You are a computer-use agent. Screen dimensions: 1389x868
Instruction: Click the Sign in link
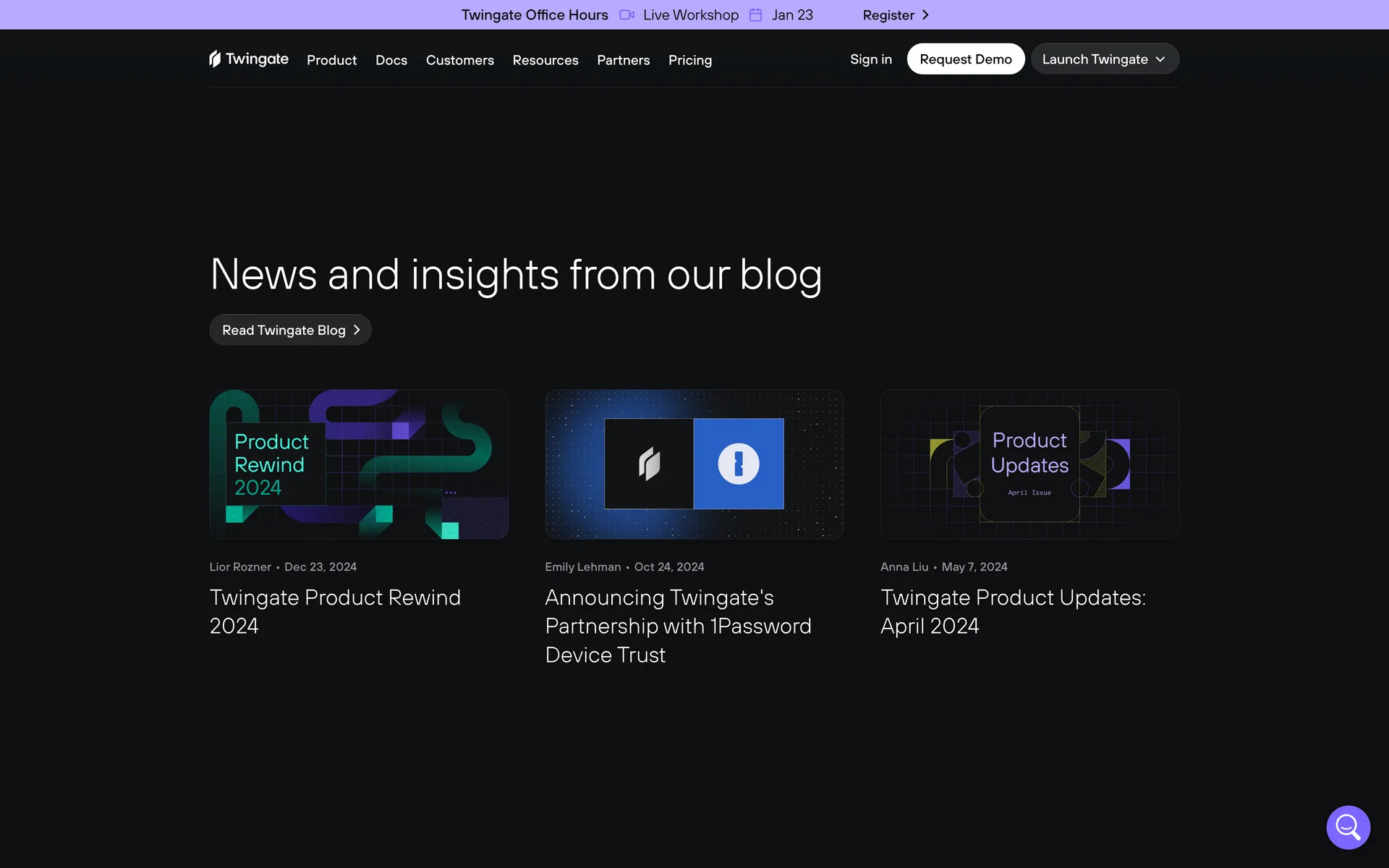pos(870,59)
